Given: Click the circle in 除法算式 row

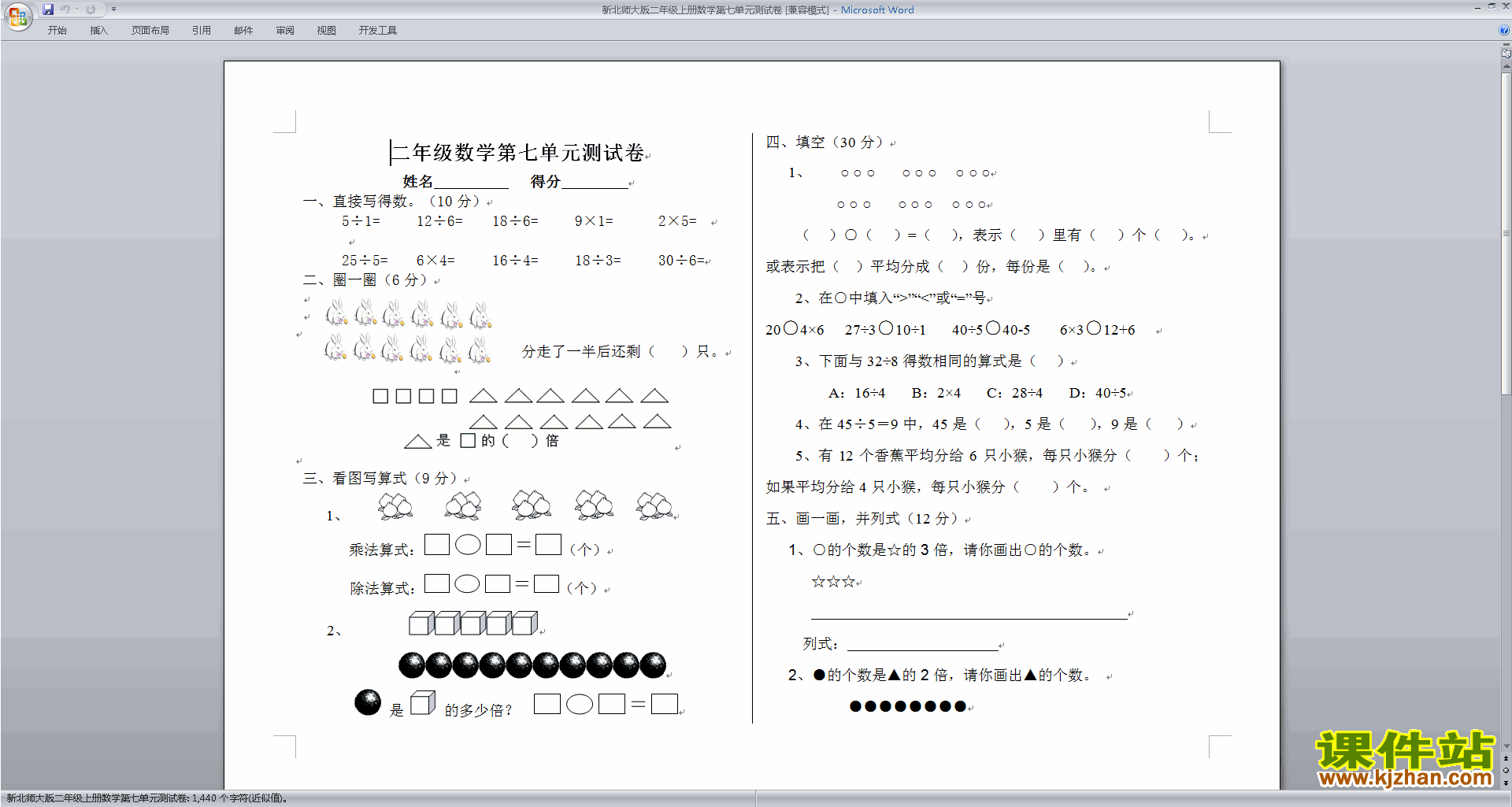Looking at the screenshot, I should pos(467,583).
